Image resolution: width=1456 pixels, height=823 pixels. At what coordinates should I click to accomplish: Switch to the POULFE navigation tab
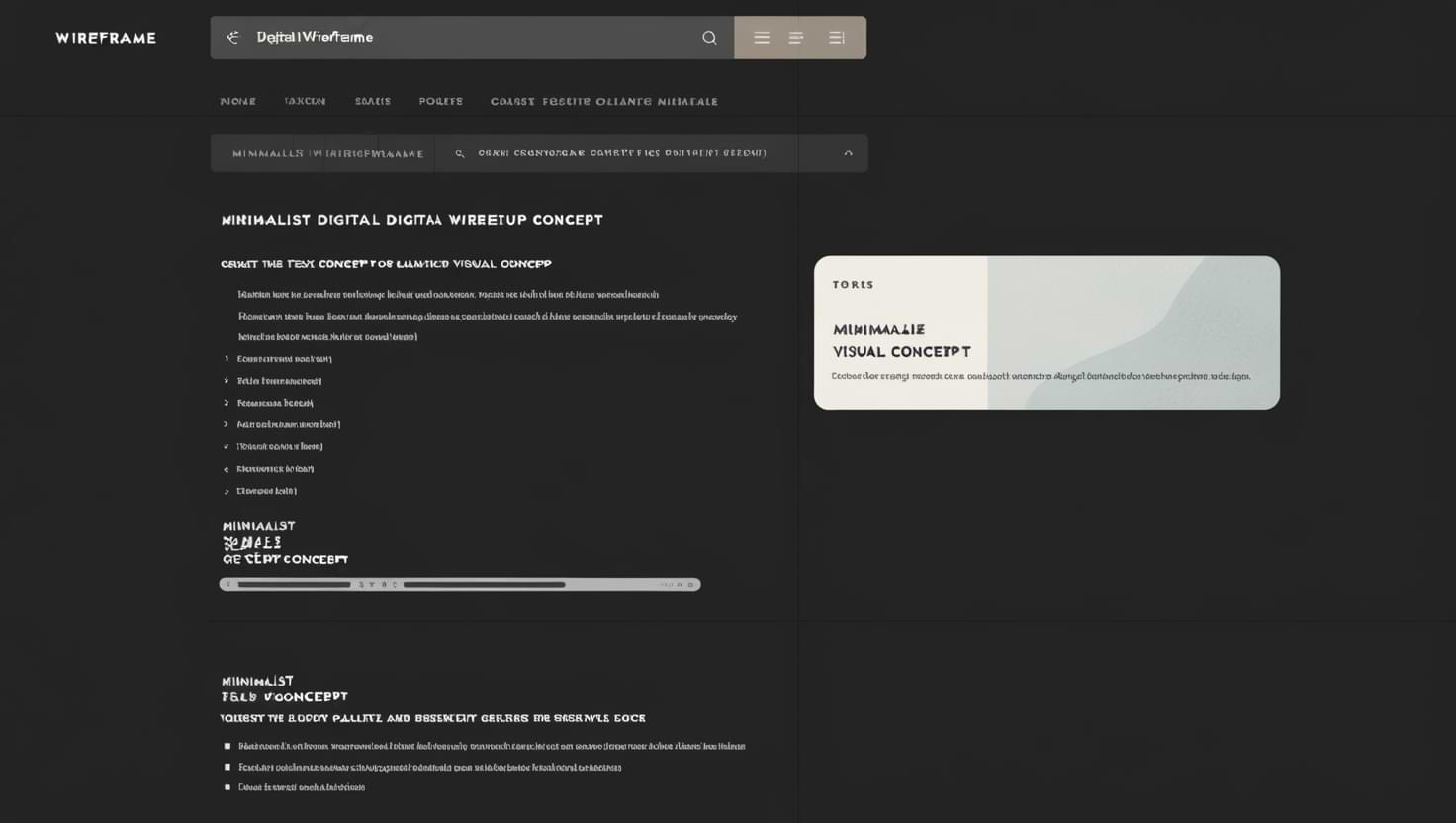[x=441, y=101]
